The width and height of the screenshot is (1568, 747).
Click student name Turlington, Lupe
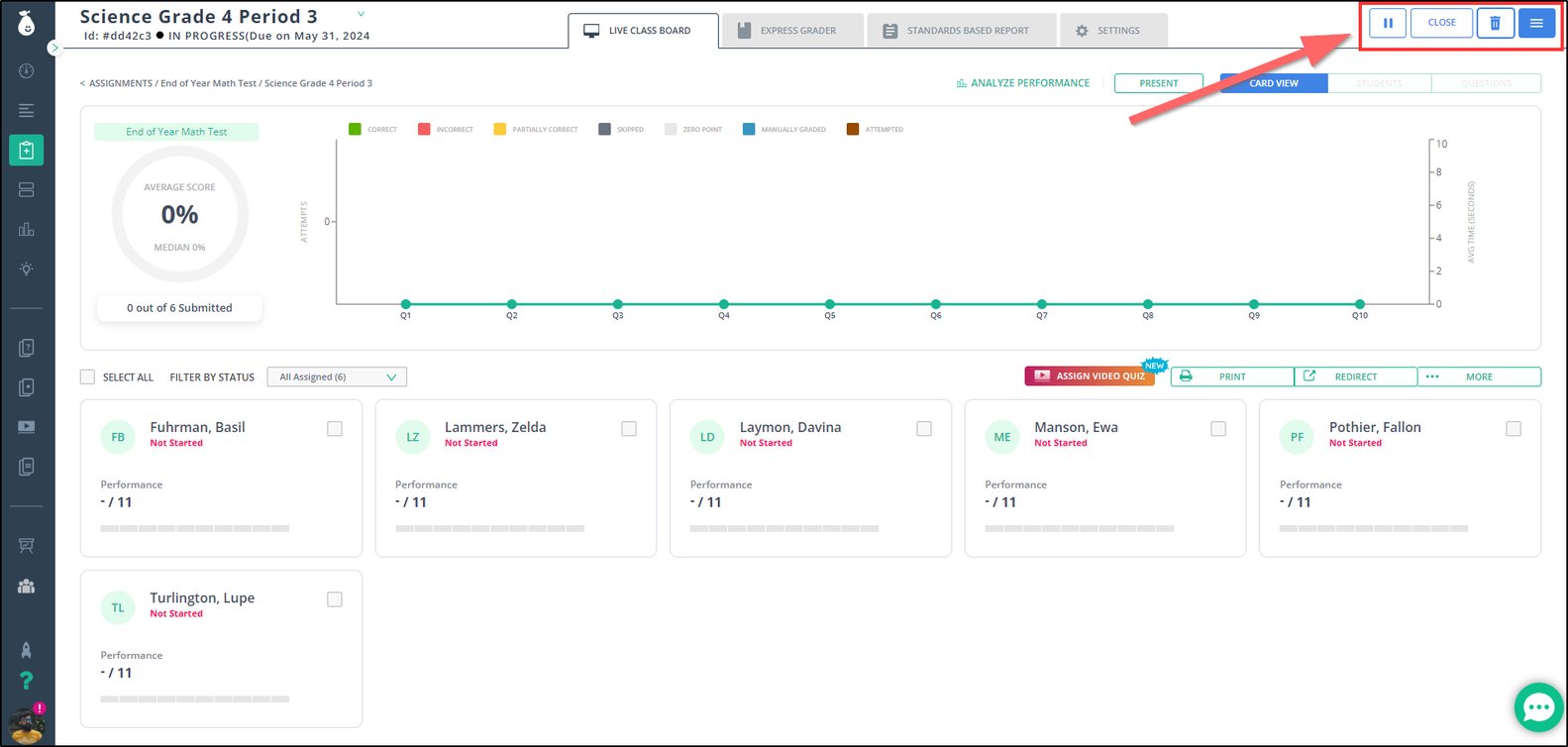coord(202,597)
